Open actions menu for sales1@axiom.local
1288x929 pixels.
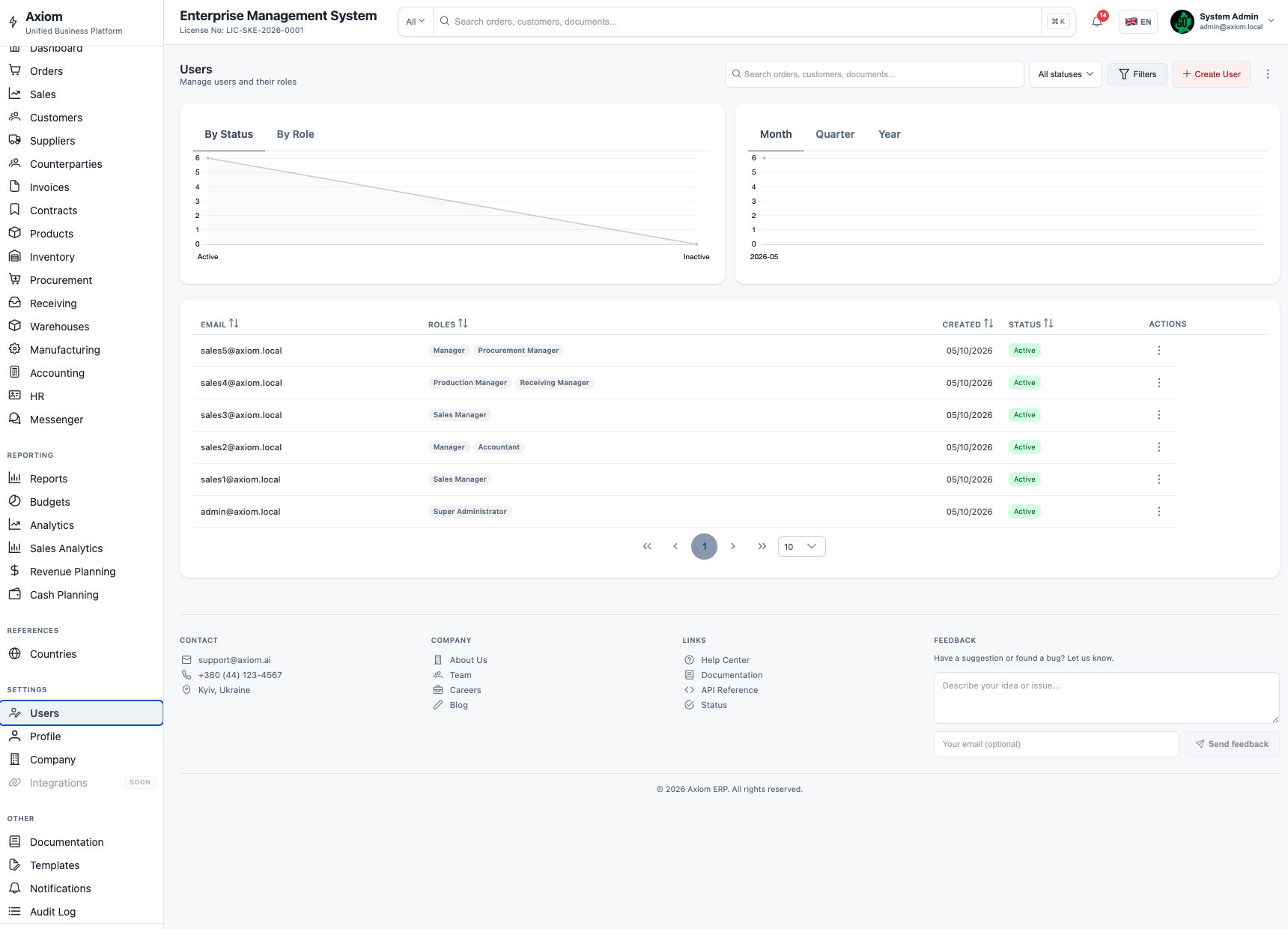pos(1159,479)
